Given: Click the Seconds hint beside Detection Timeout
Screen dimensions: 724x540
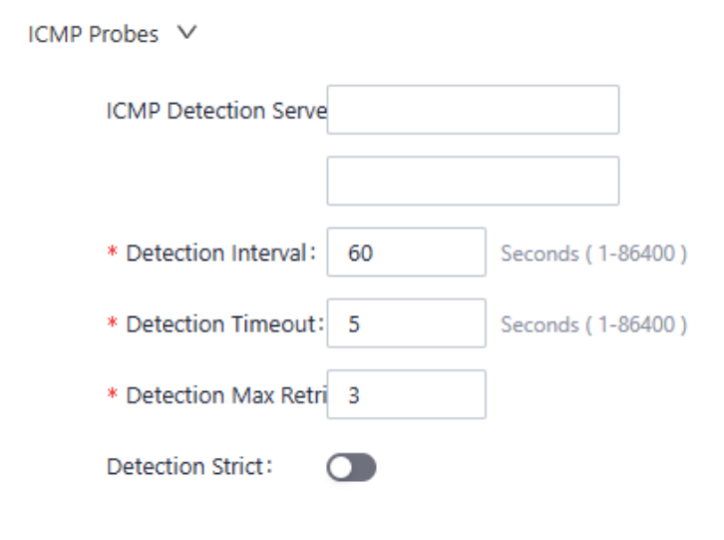Looking at the screenshot, I should click(x=593, y=325).
